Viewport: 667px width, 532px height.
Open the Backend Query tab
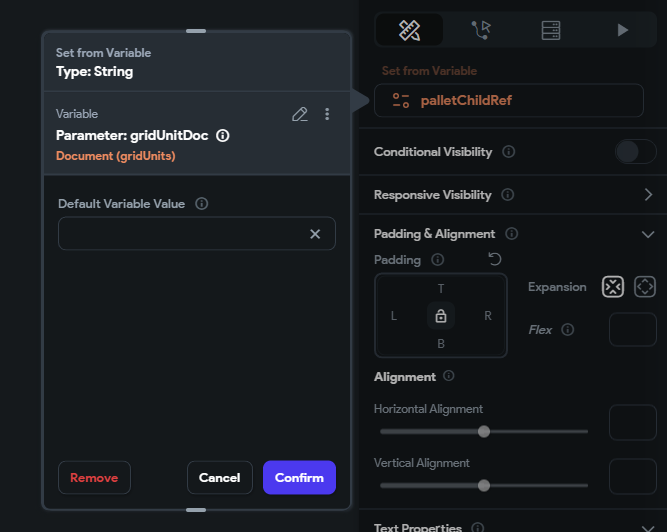click(550, 30)
